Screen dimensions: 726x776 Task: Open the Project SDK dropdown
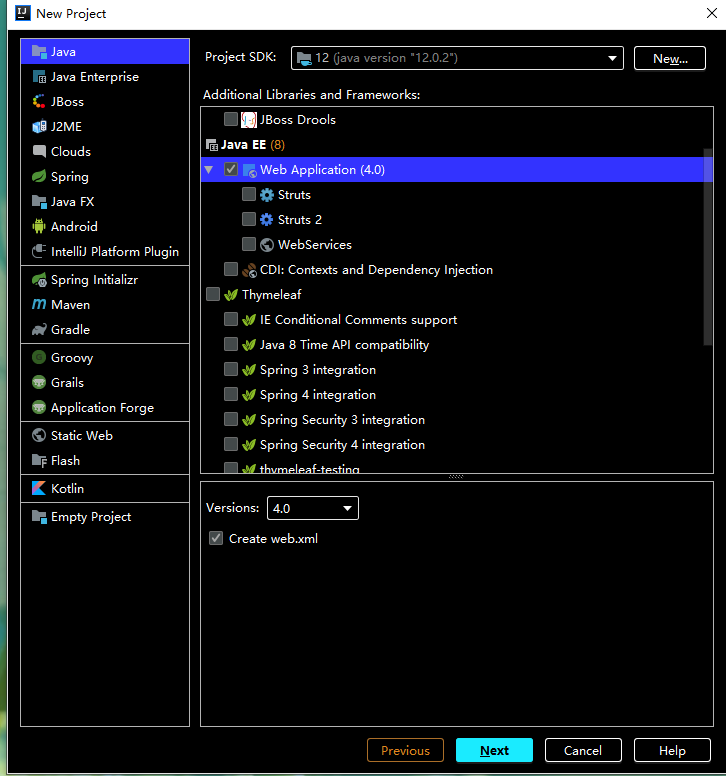point(457,58)
